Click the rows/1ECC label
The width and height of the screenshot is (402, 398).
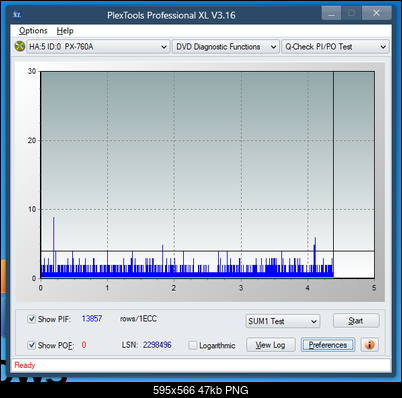138,319
